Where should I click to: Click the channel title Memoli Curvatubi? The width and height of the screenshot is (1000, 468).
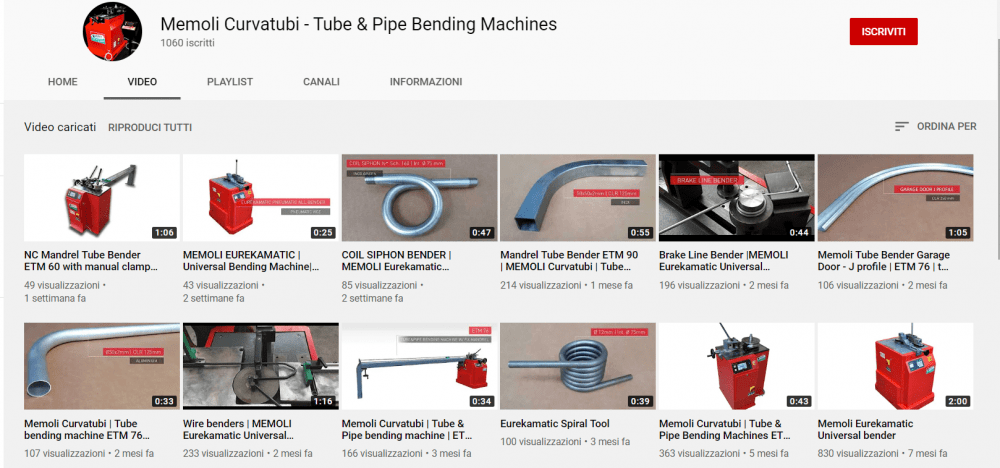tap(358, 24)
